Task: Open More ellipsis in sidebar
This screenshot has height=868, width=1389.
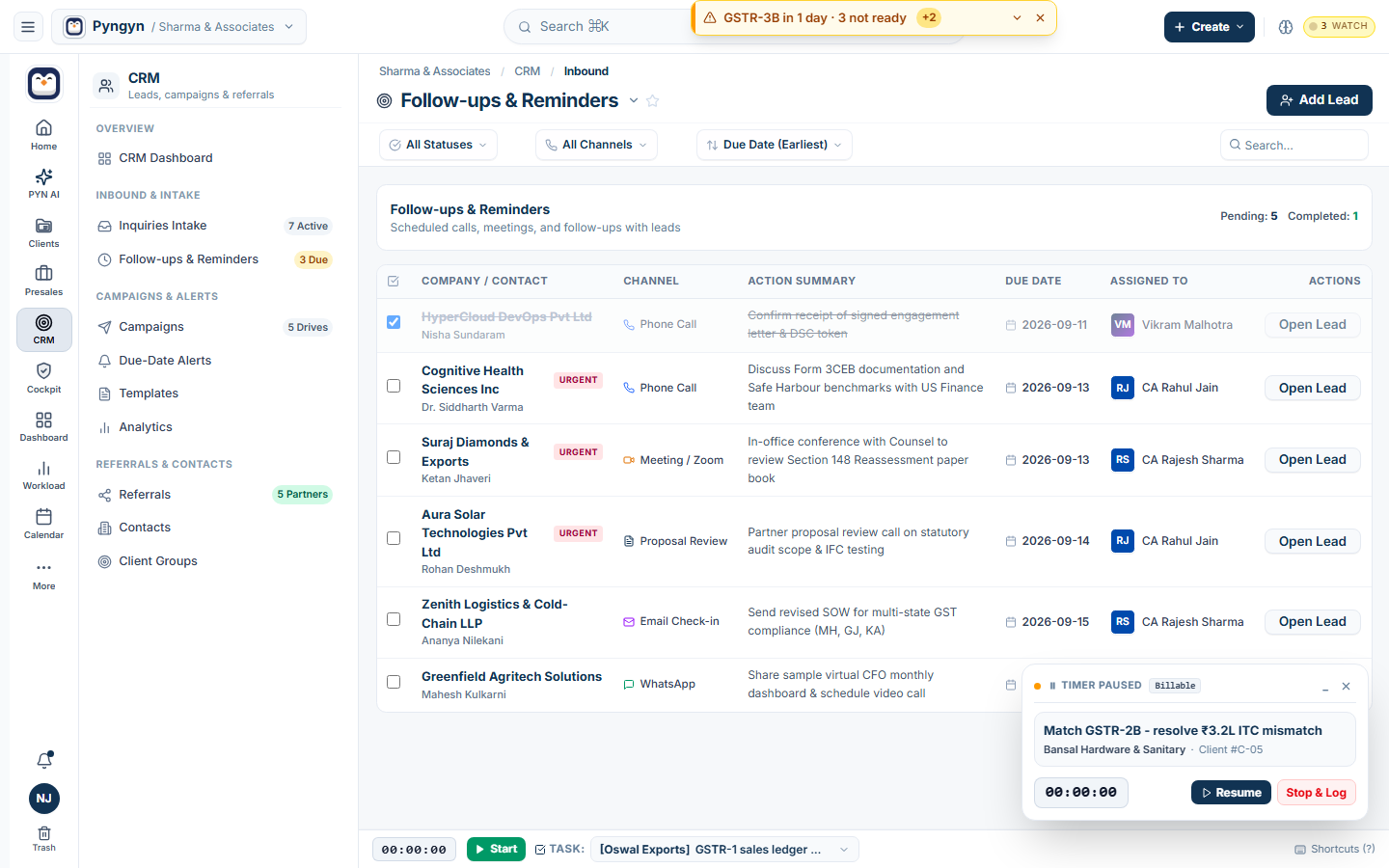Action: click(x=43, y=575)
